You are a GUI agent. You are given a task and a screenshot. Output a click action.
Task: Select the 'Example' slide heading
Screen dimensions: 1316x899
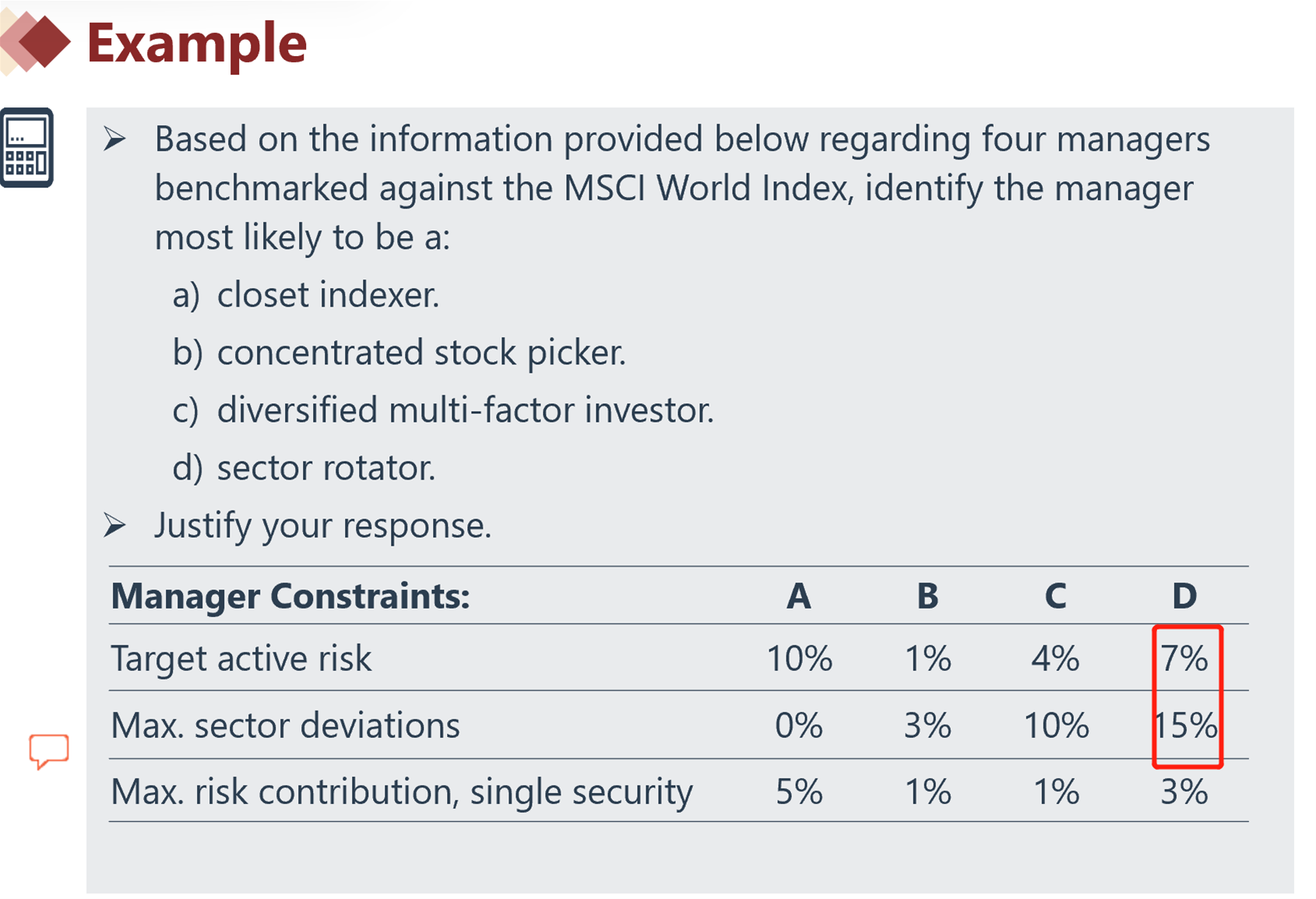[x=197, y=43]
